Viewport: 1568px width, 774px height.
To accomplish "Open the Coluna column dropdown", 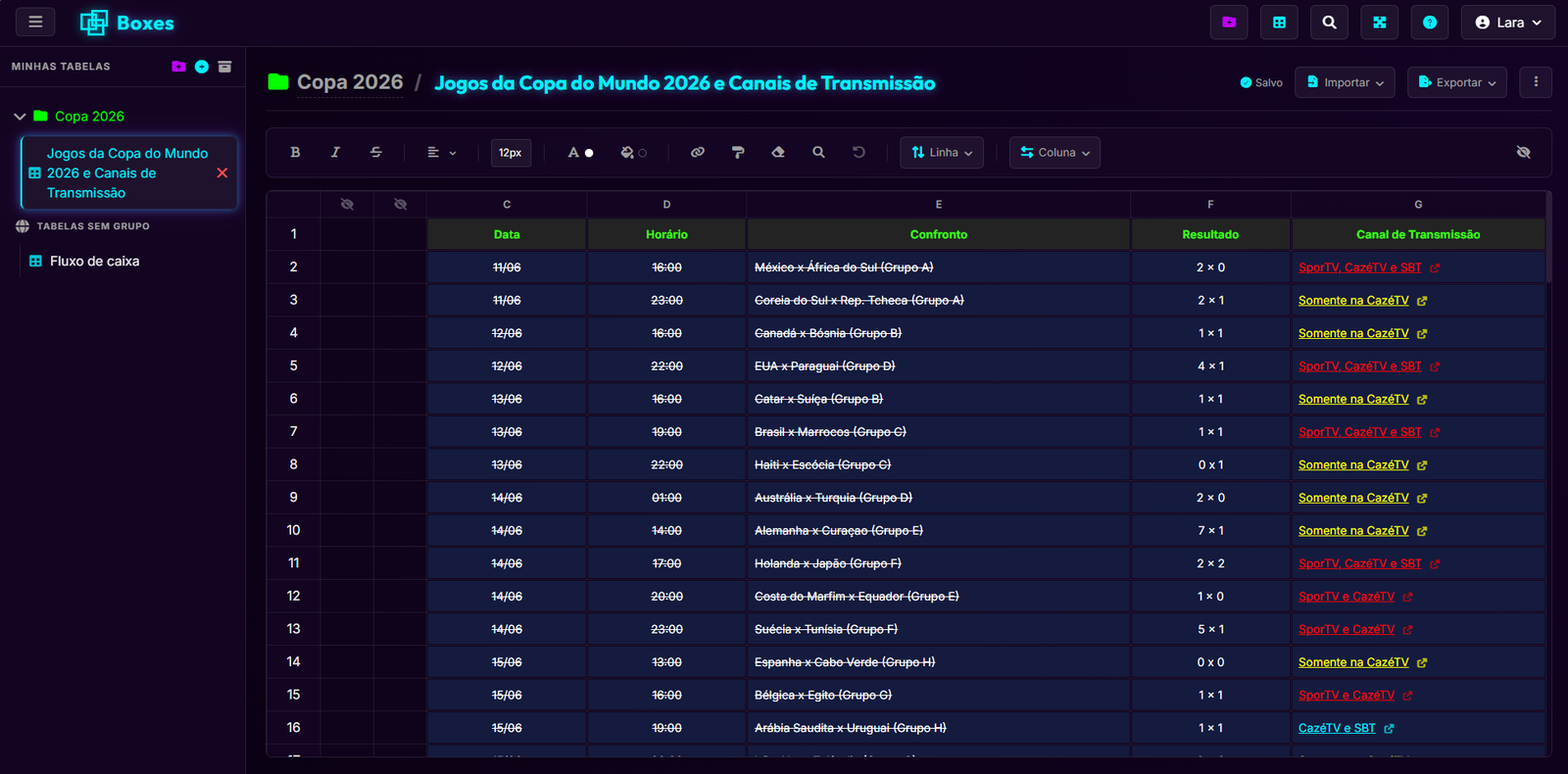I will point(1054,153).
